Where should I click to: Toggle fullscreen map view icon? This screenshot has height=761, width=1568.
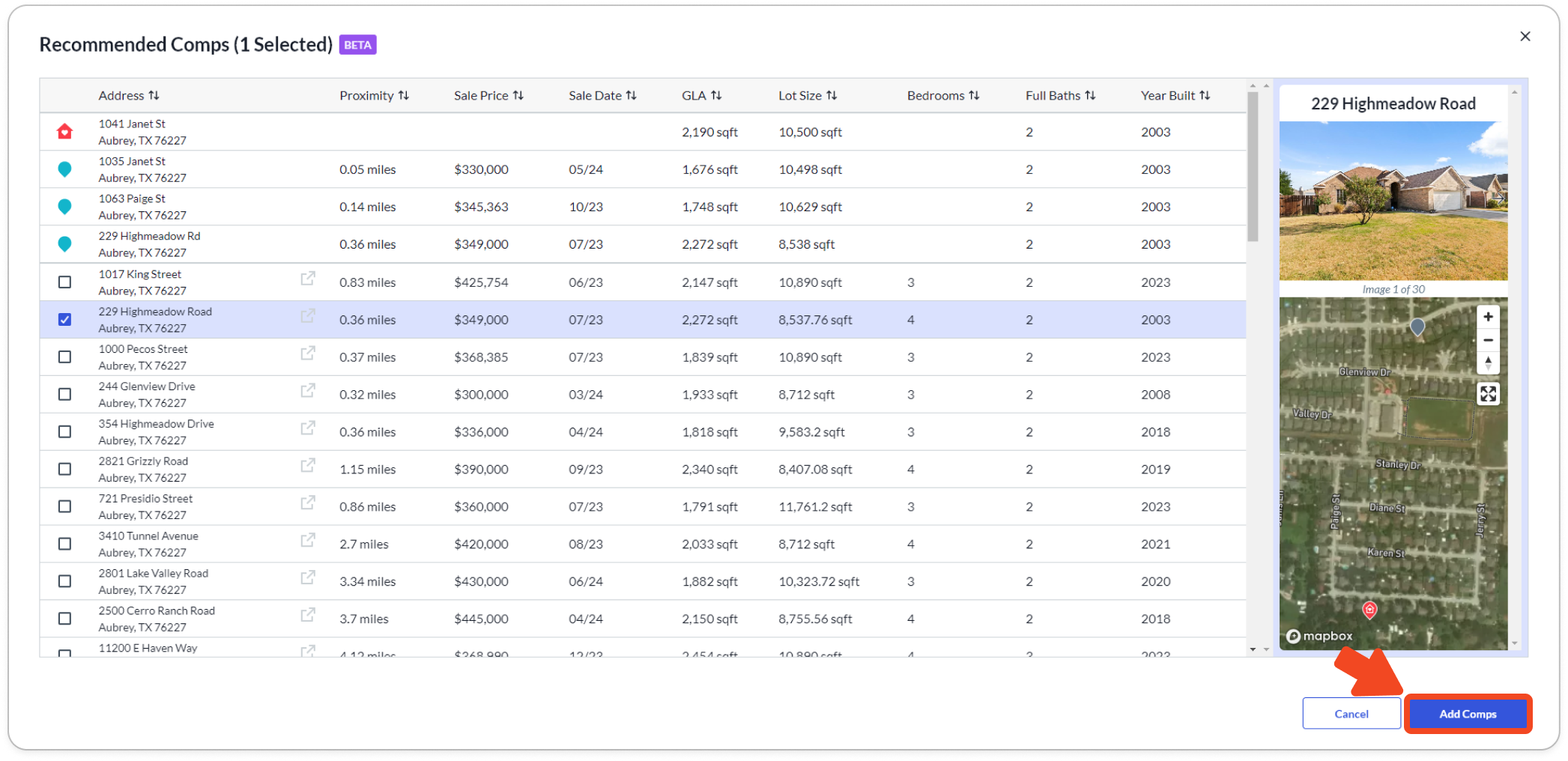1488,394
